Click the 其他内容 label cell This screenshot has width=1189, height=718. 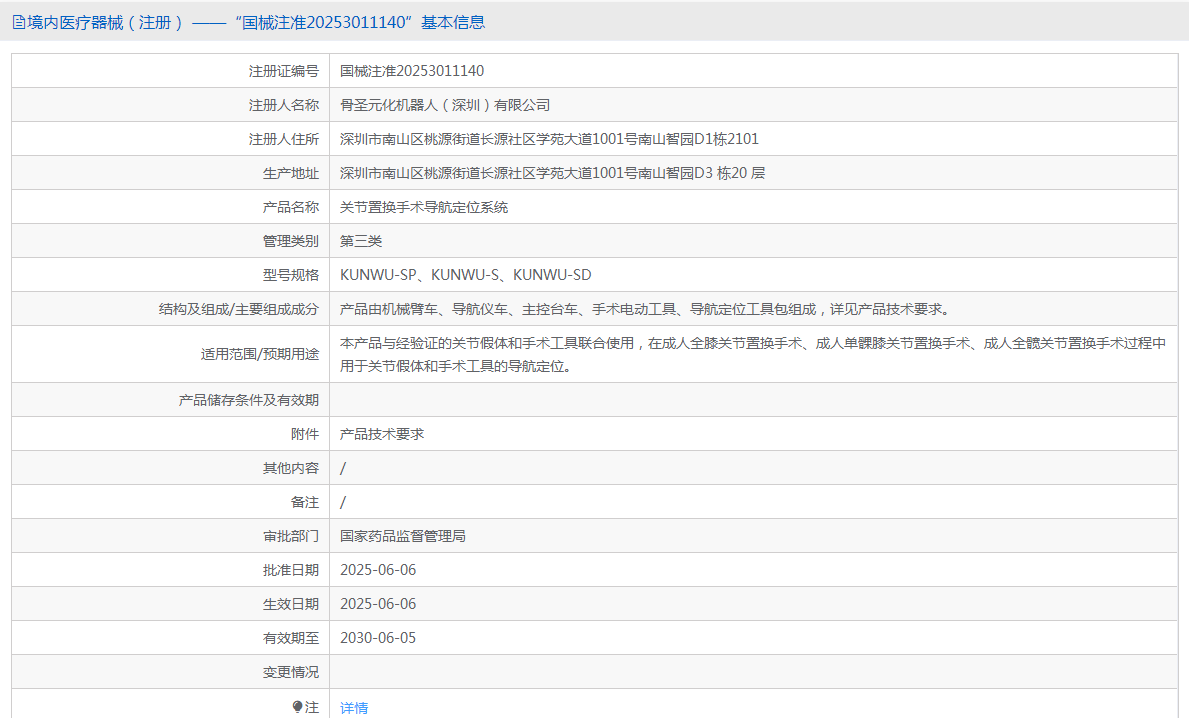pos(171,468)
